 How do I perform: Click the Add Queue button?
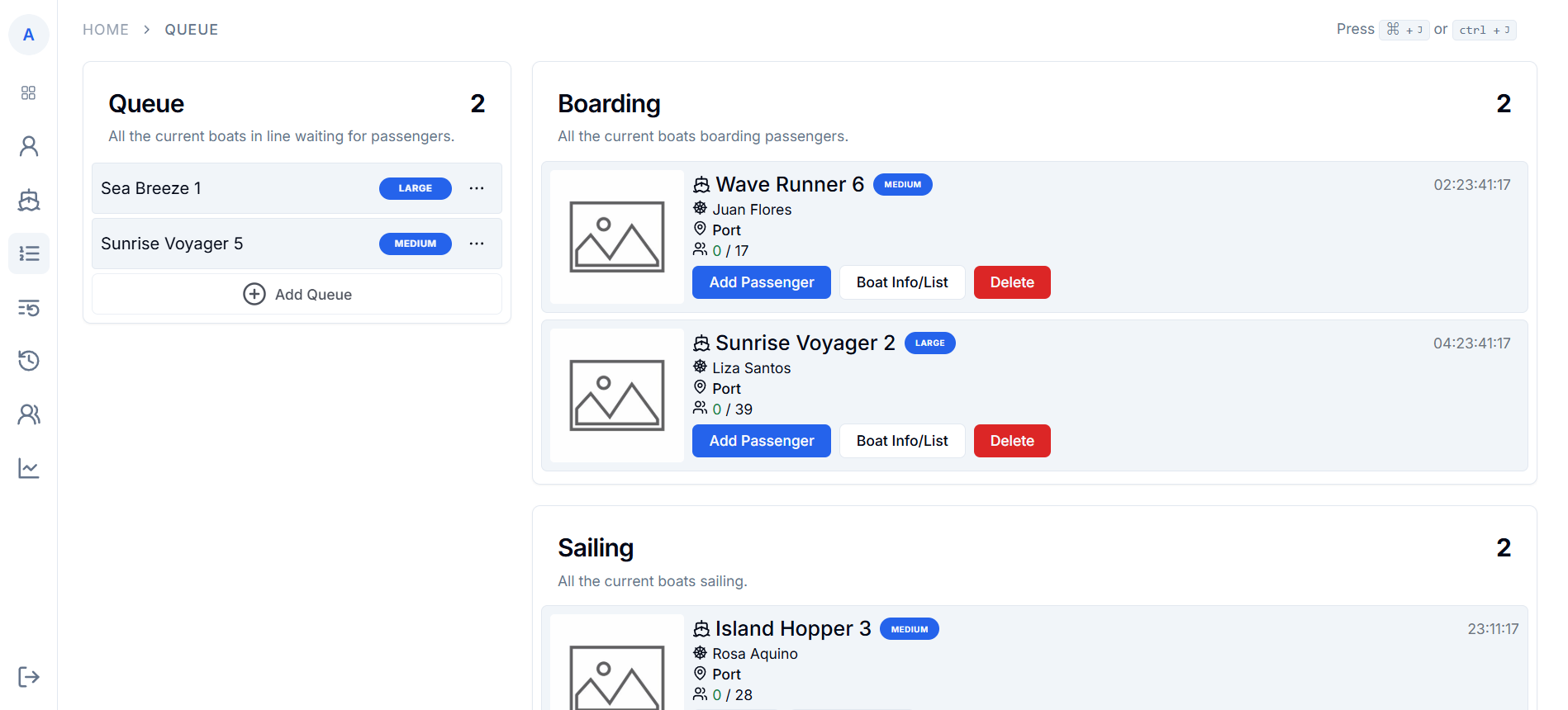coord(297,294)
